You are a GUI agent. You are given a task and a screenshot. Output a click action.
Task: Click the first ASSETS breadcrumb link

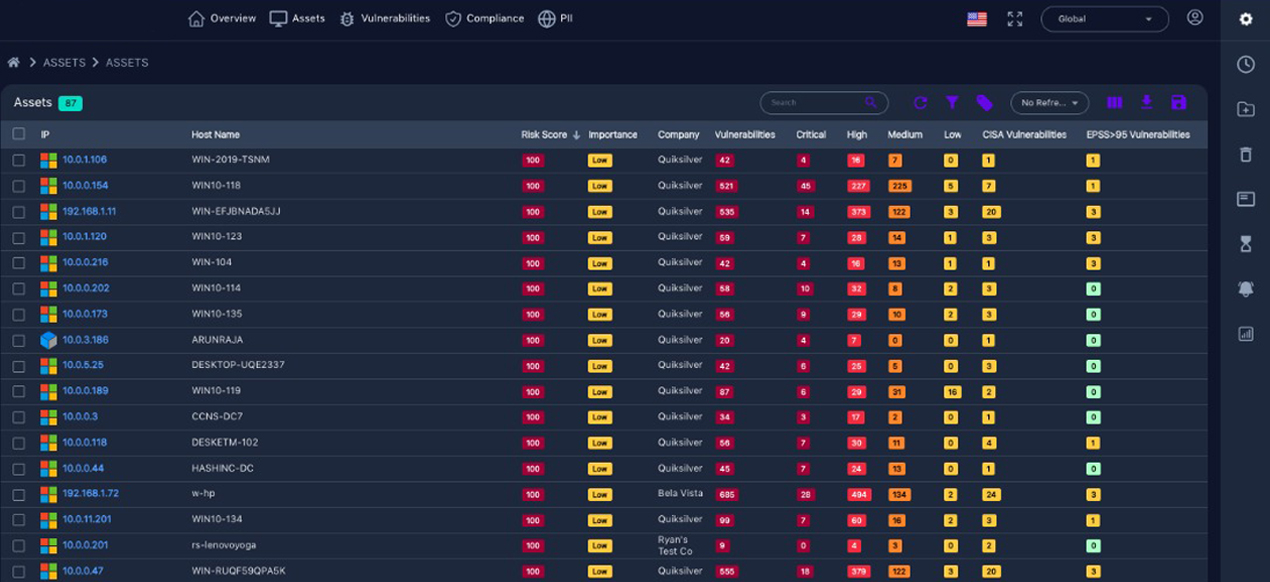(x=64, y=62)
